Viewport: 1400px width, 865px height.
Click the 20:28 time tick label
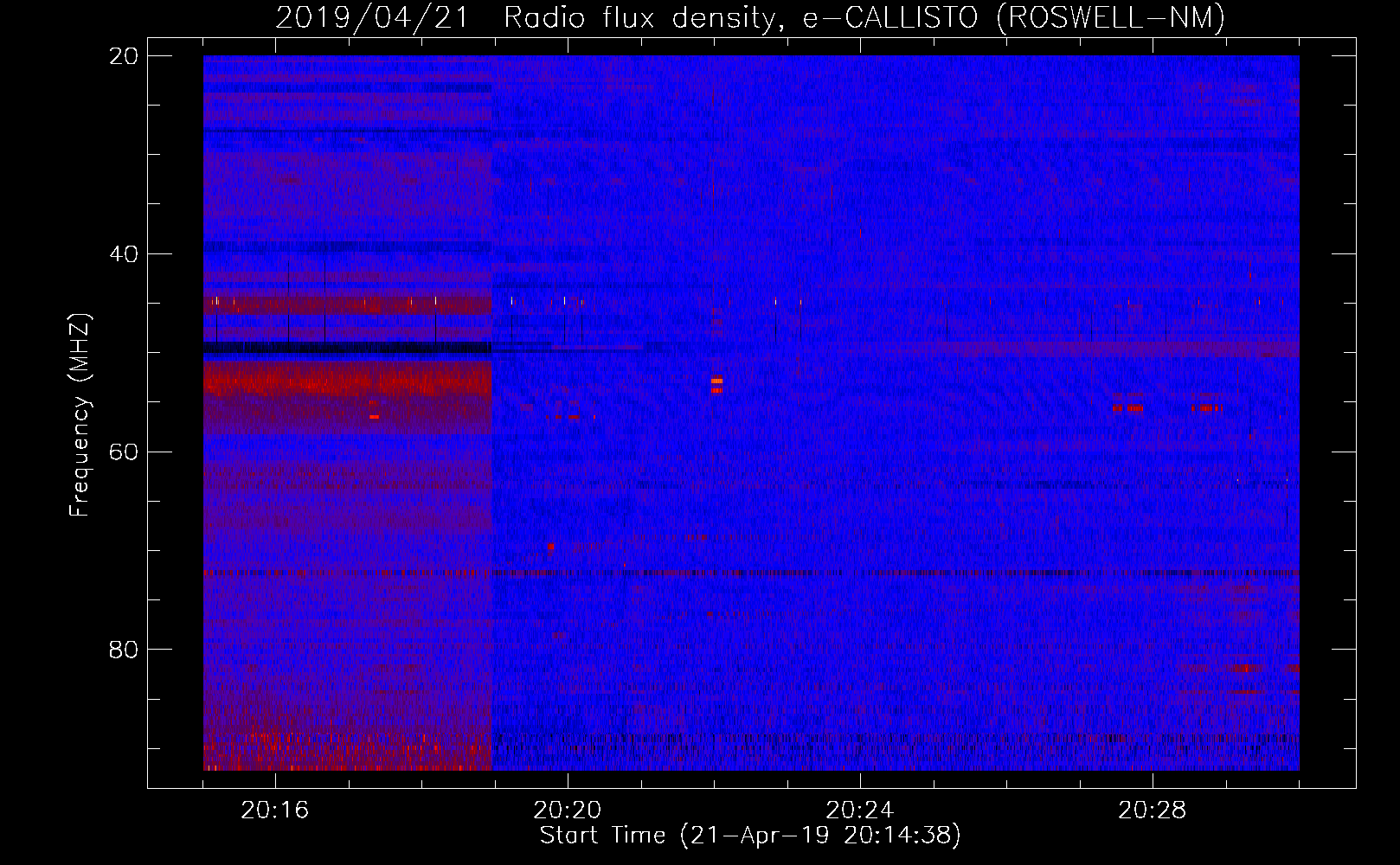point(1153,811)
